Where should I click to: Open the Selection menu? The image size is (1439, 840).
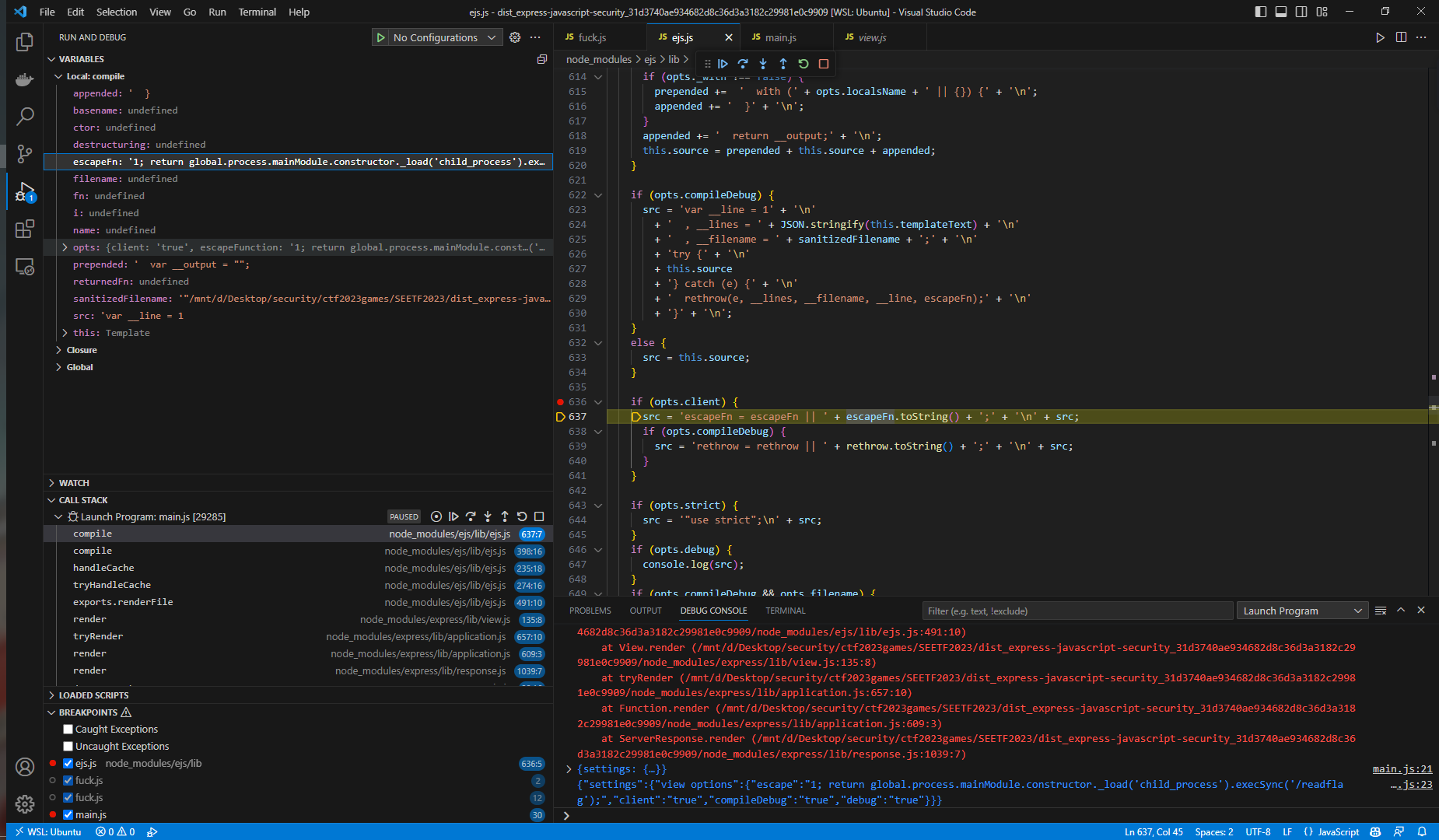[x=117, y=12]
